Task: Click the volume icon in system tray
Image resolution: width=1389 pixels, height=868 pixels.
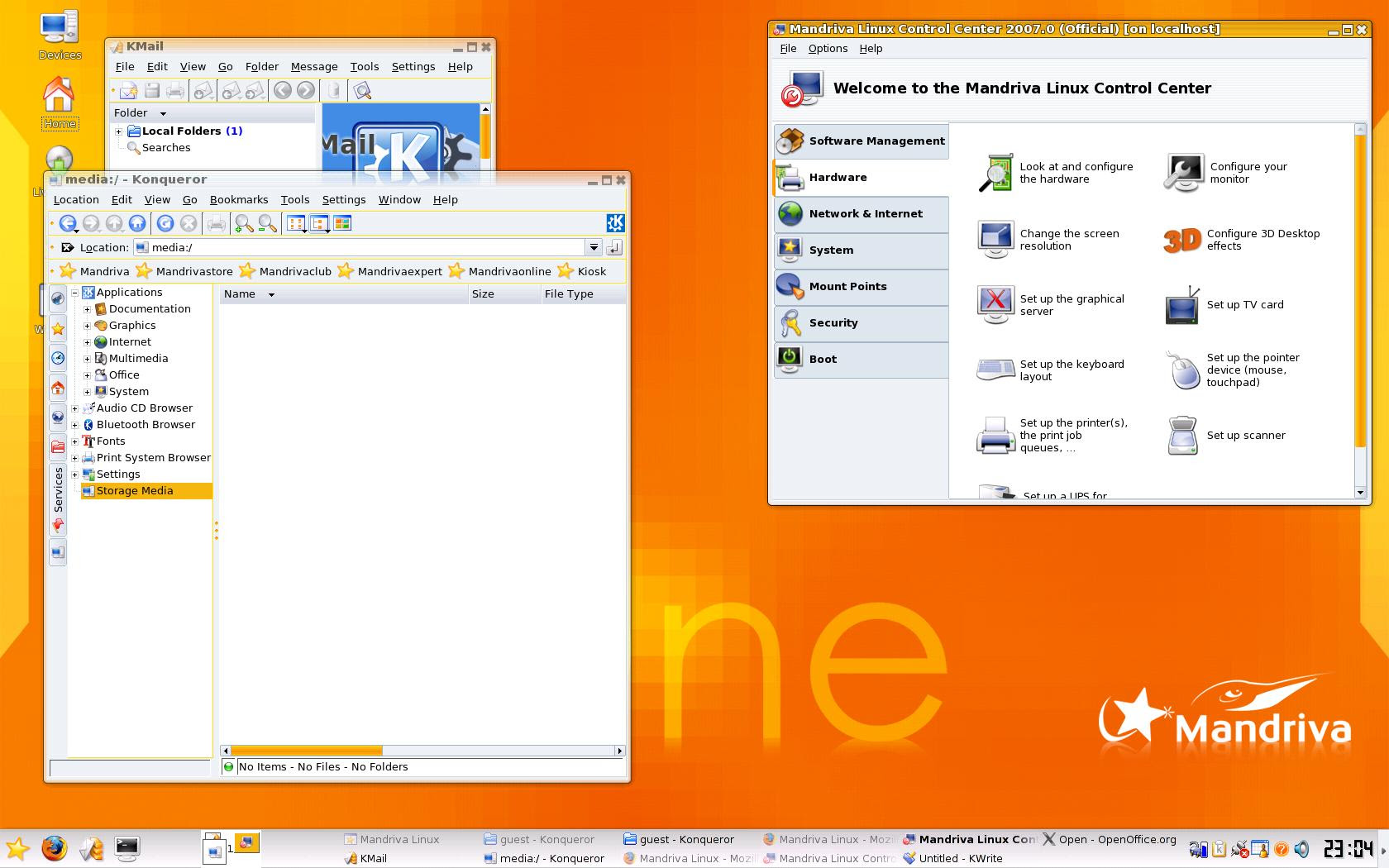Action: tap(1302, 849)
